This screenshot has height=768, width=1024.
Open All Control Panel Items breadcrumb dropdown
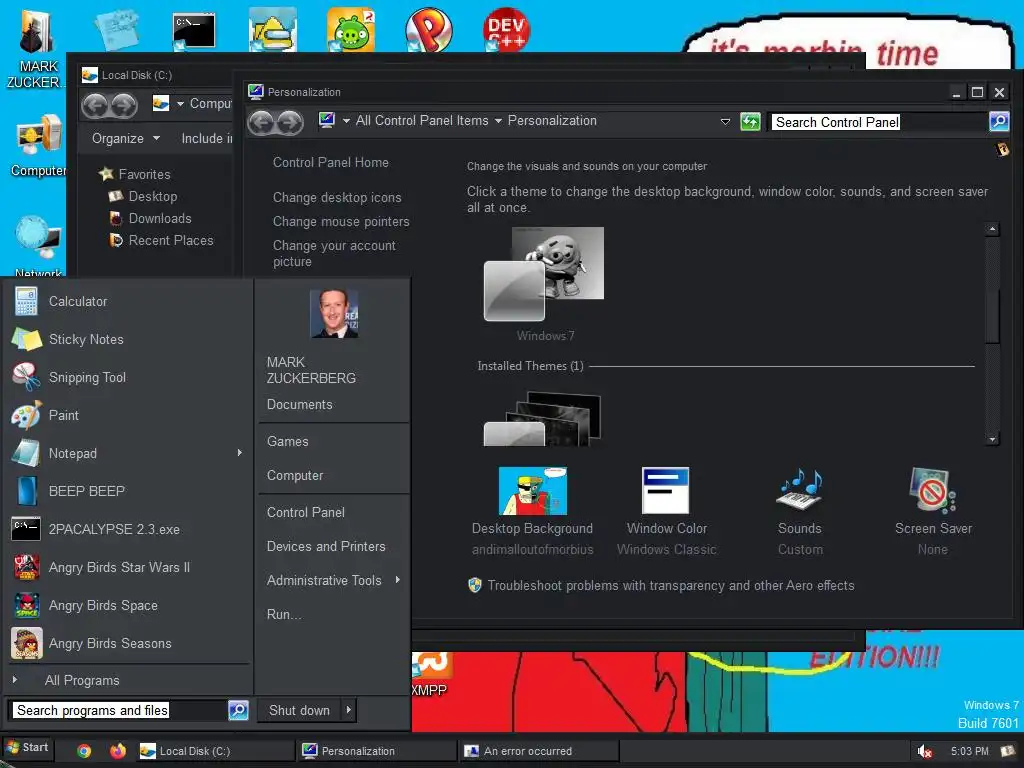click(498, 121)
